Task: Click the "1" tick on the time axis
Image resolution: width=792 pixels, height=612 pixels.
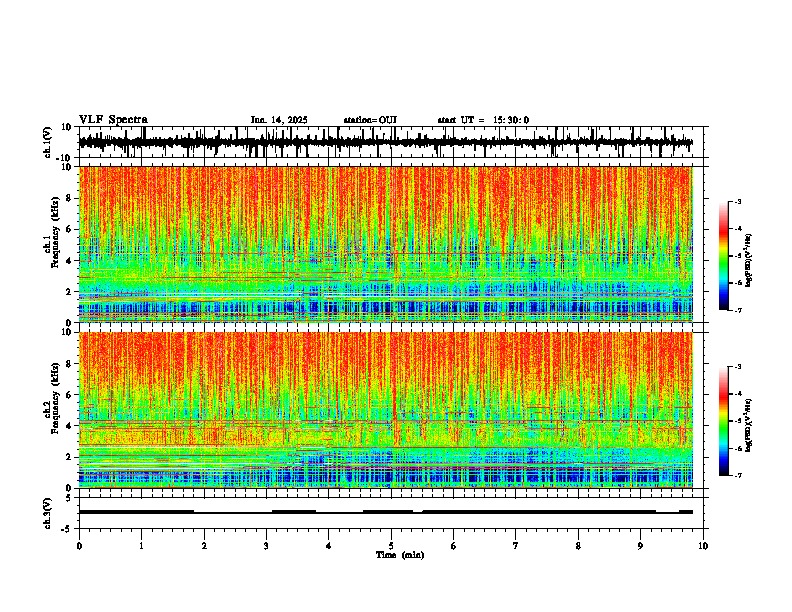Action: click(x=141, y=546)
